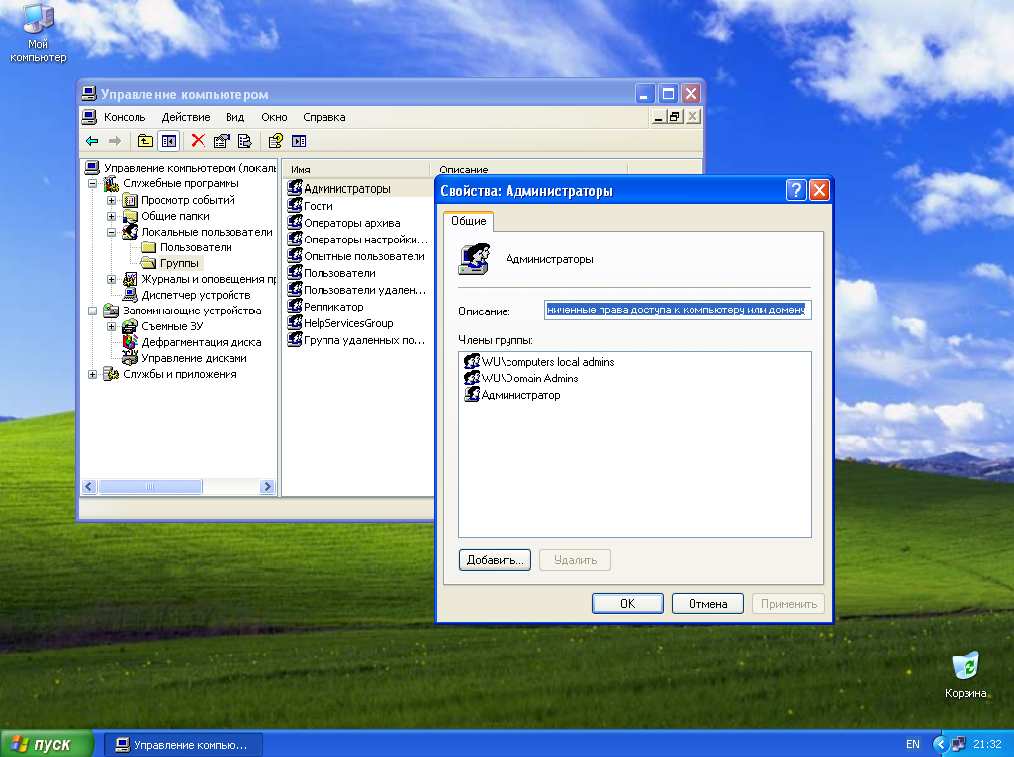Select the Пользователи удален... group row
Viewport: 1014px width, 757px height.
pyautogui.click(x=357, y=290)
